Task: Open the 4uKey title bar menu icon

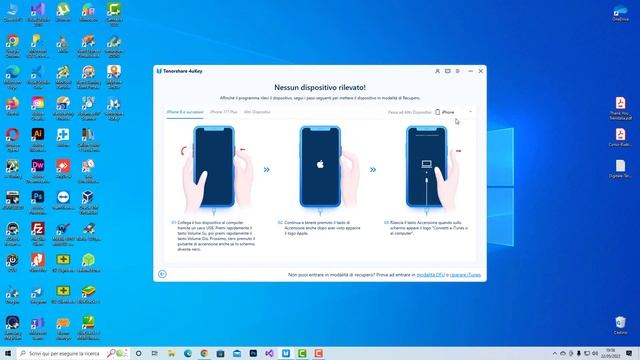Action: pyautogui.click(x=458, y=71)
